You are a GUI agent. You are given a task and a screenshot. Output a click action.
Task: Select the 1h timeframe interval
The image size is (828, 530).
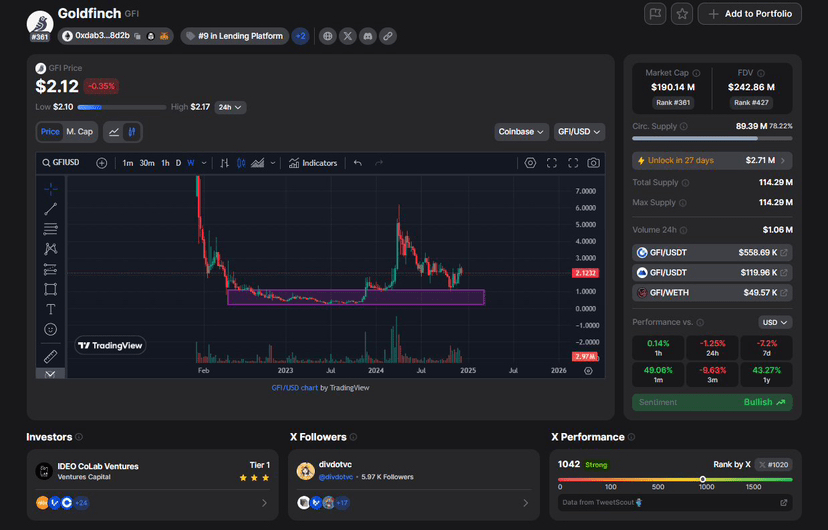tap(165, 163)
